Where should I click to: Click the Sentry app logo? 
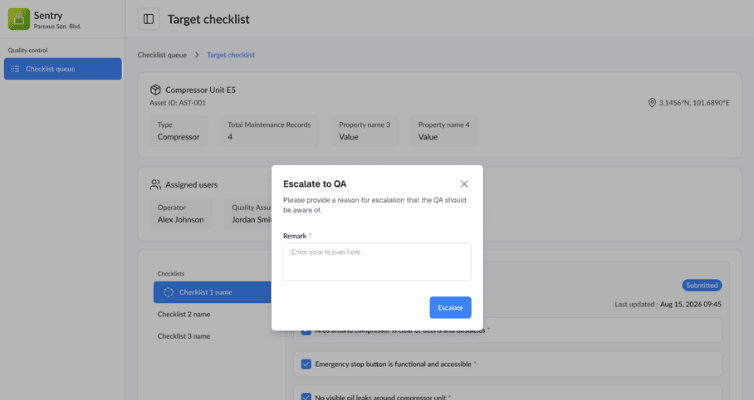click(19, 19)
